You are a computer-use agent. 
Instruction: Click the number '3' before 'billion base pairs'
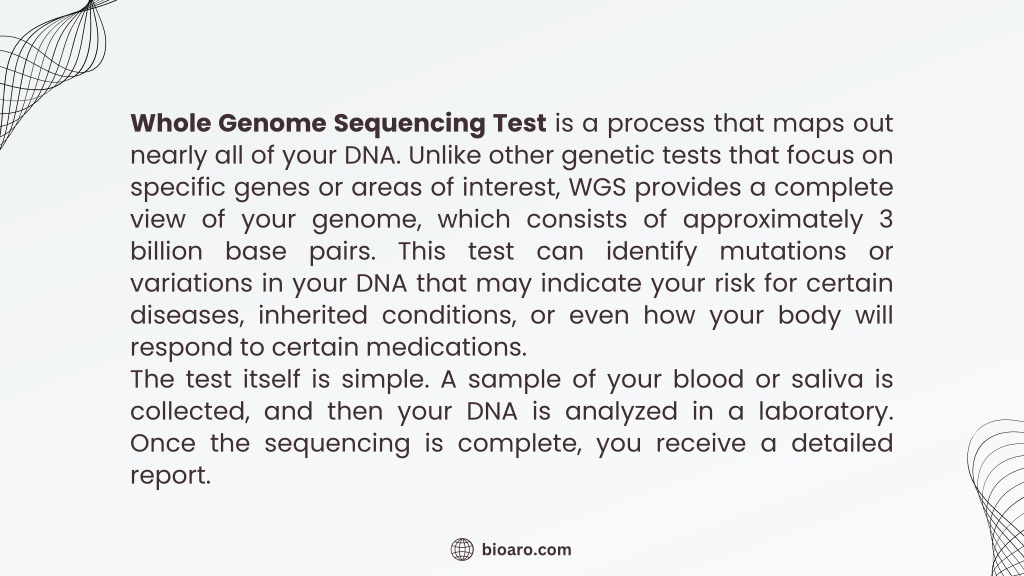(886, 219)
